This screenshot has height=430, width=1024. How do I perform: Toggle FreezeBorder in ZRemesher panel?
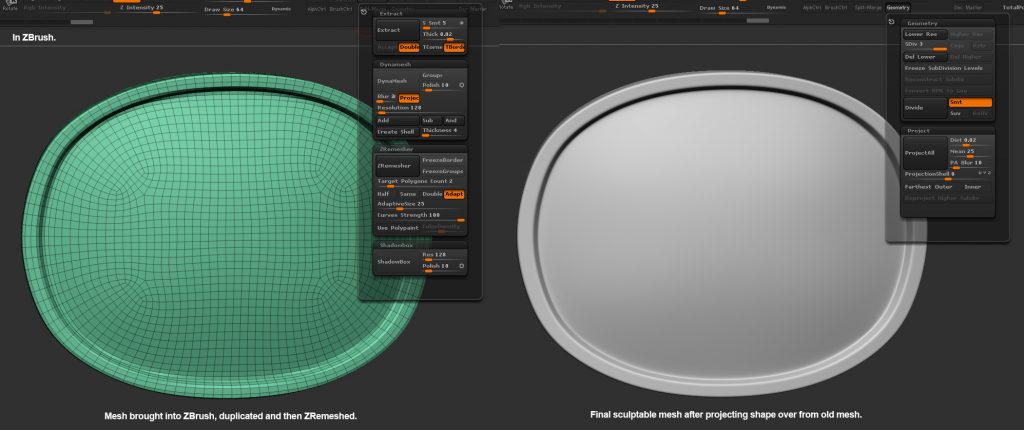(443, 160)
